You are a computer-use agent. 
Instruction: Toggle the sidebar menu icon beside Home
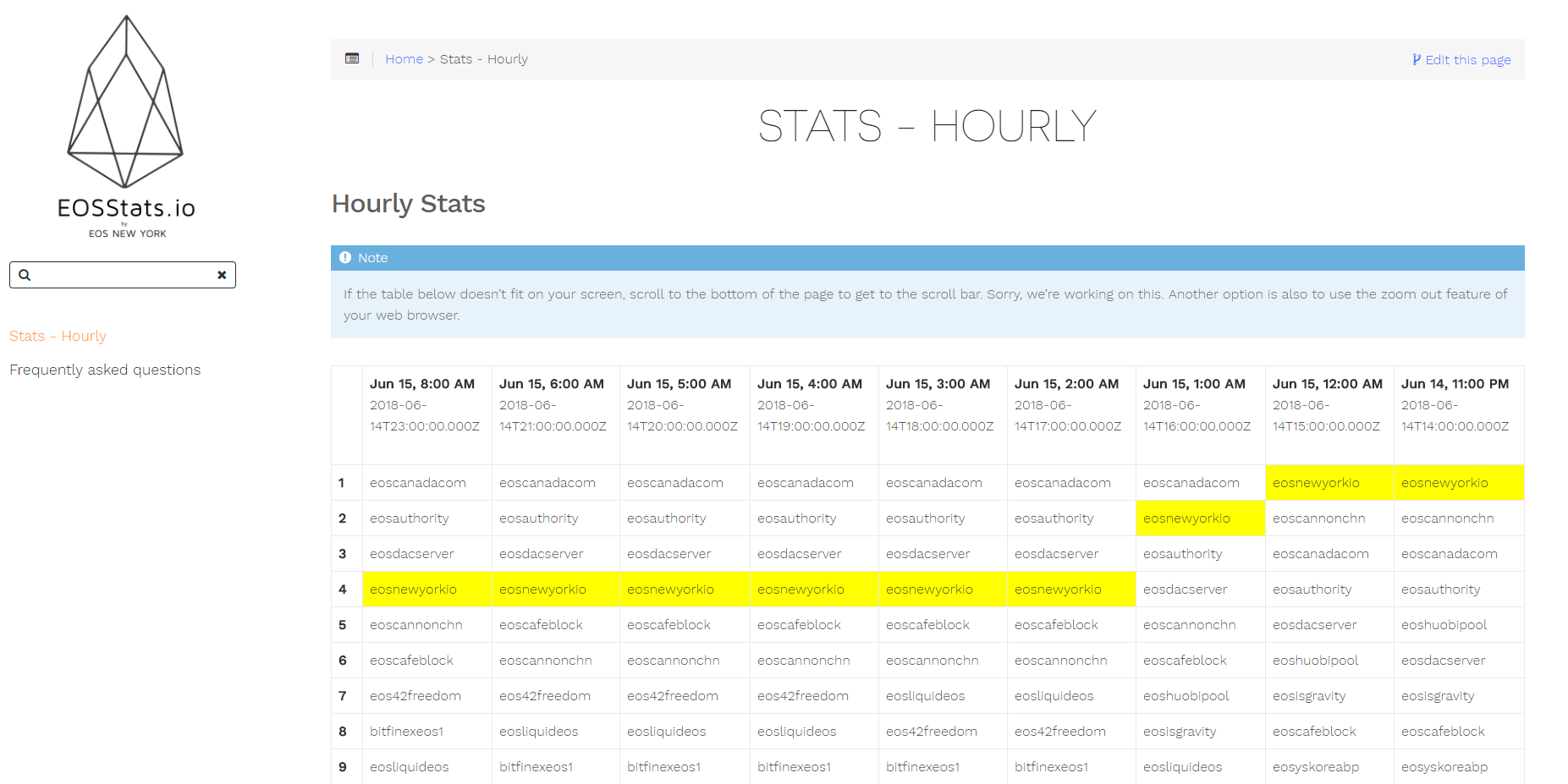coord(352,58)
